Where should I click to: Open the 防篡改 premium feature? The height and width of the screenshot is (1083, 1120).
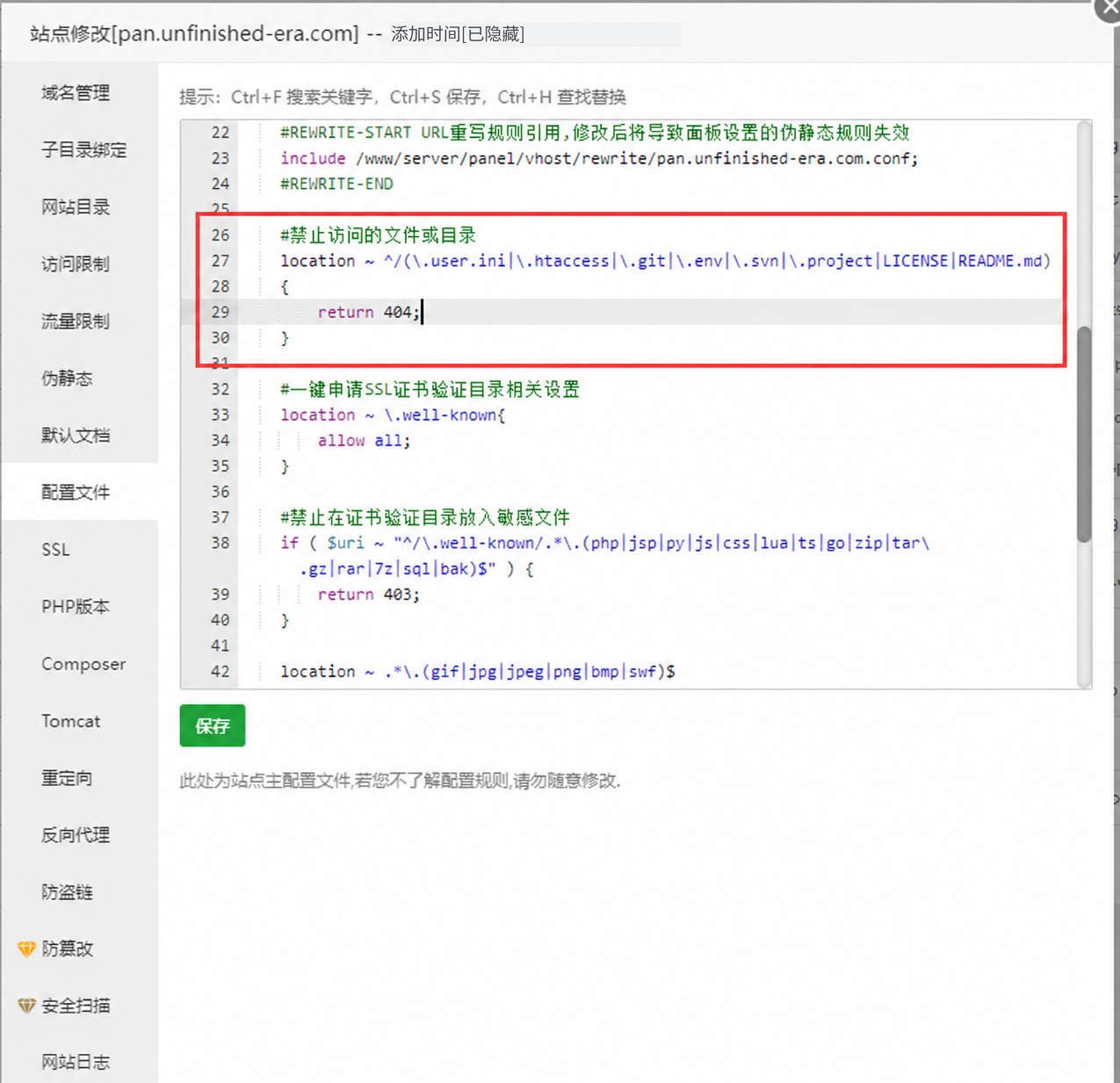point(67,949)
